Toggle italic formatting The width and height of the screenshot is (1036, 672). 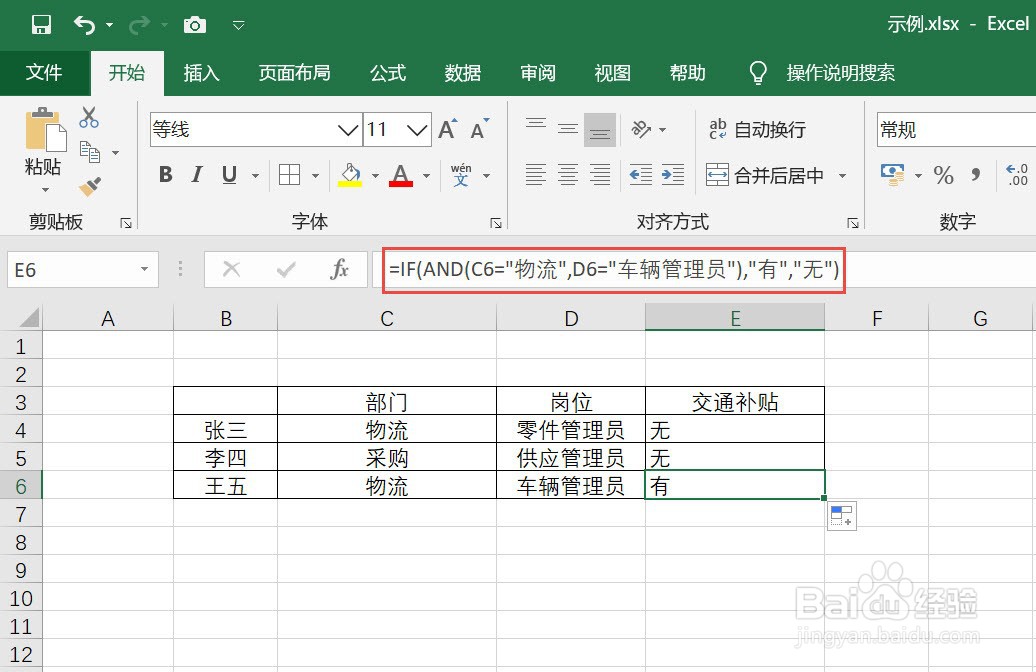point(197,174)
